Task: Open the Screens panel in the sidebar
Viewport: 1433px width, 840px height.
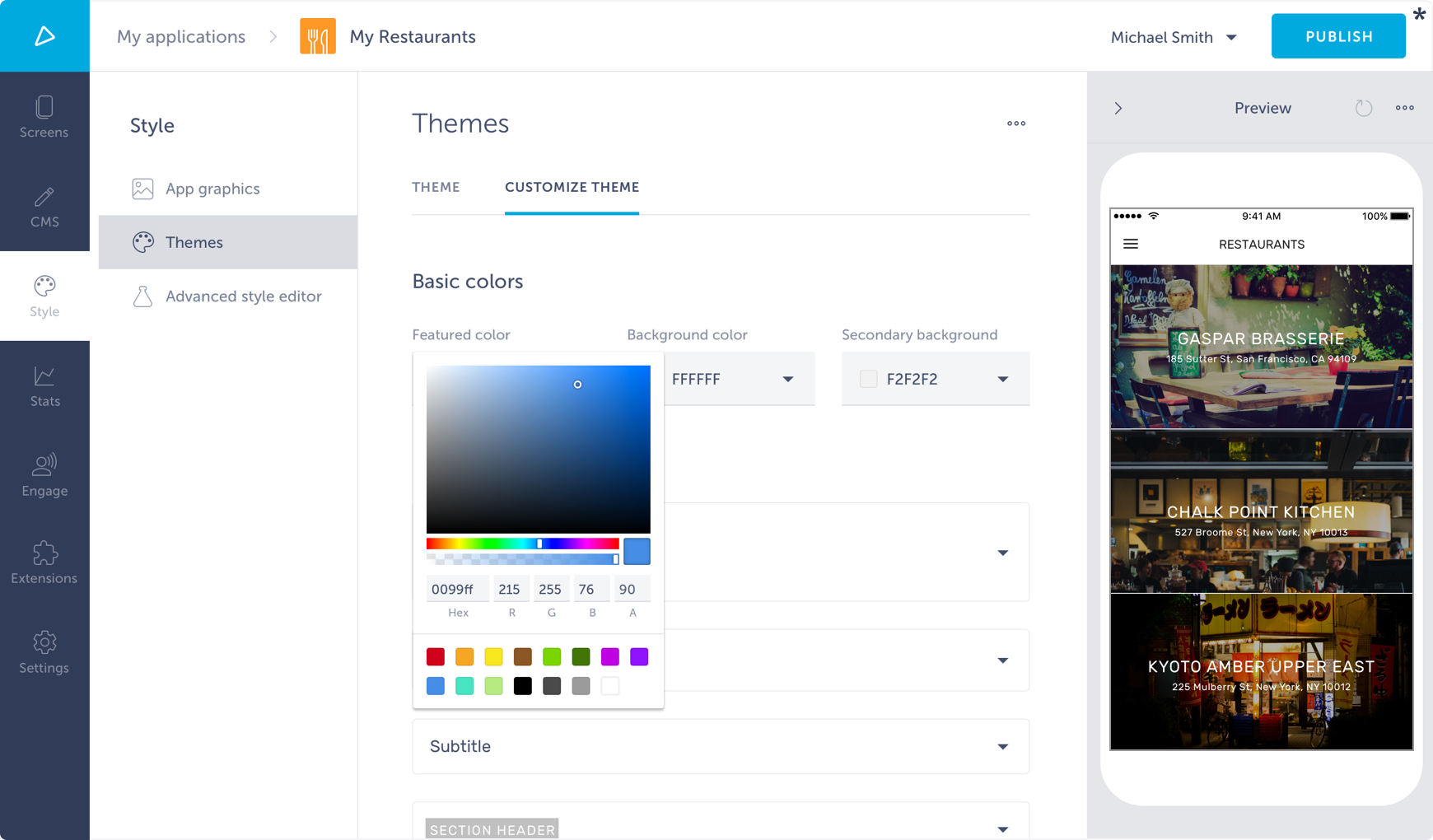Action: (44, 117)
